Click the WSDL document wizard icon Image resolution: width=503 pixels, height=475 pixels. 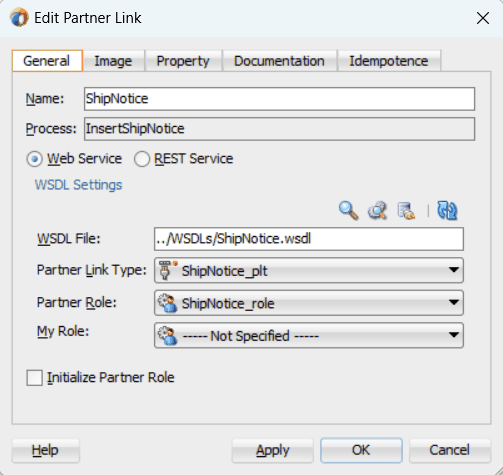pos(406,211)
